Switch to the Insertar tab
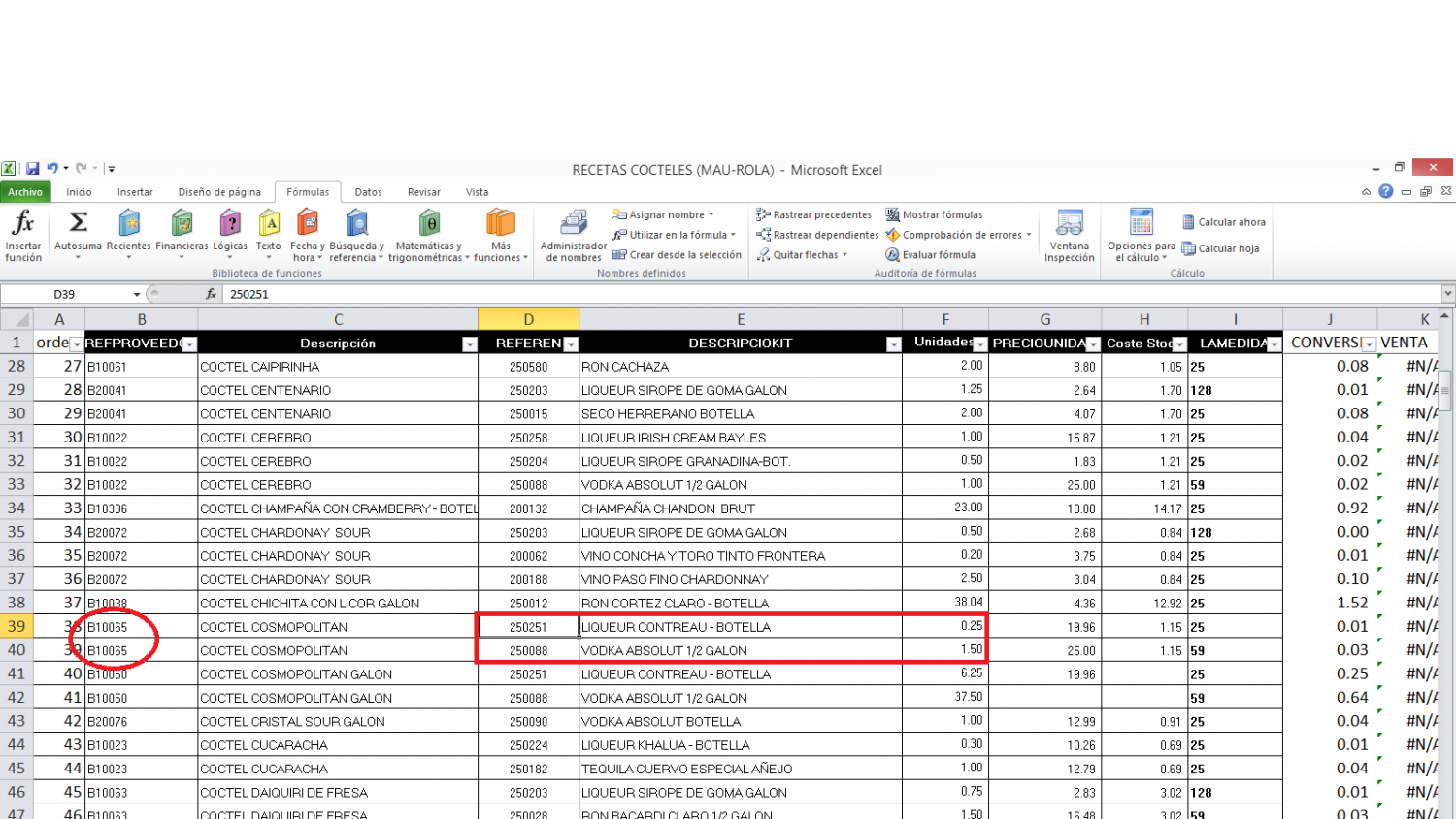 [135, 192]
